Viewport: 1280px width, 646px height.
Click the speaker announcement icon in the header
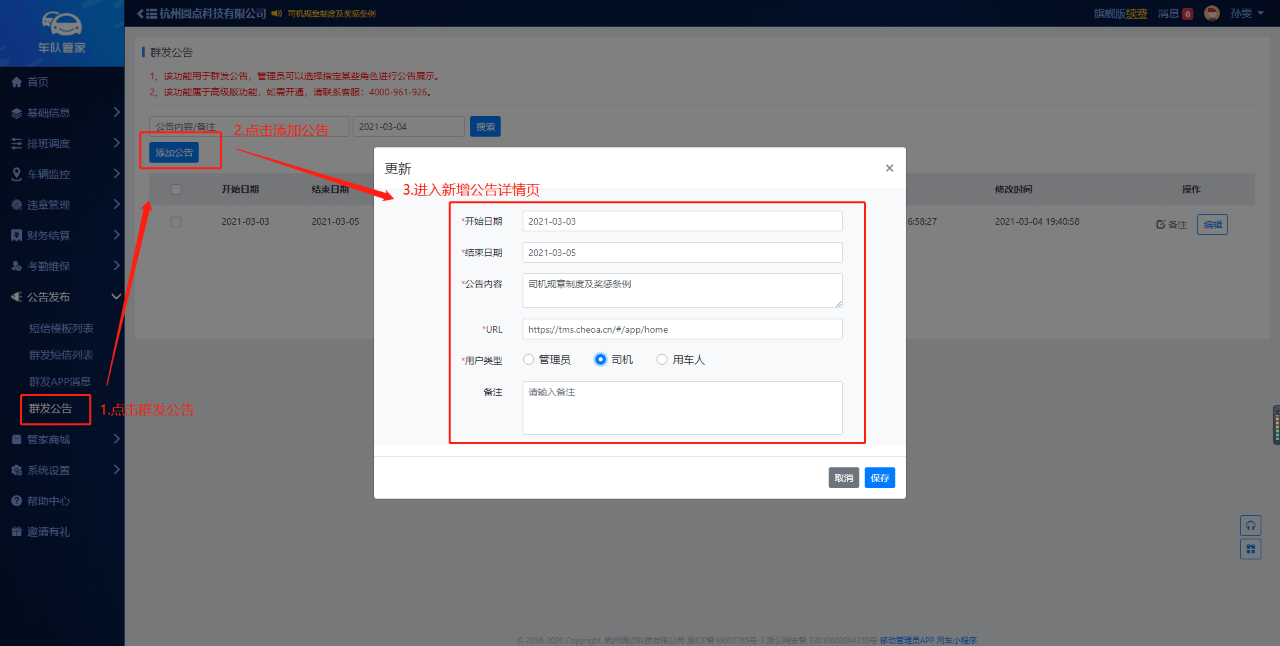(x=277, y=13)
